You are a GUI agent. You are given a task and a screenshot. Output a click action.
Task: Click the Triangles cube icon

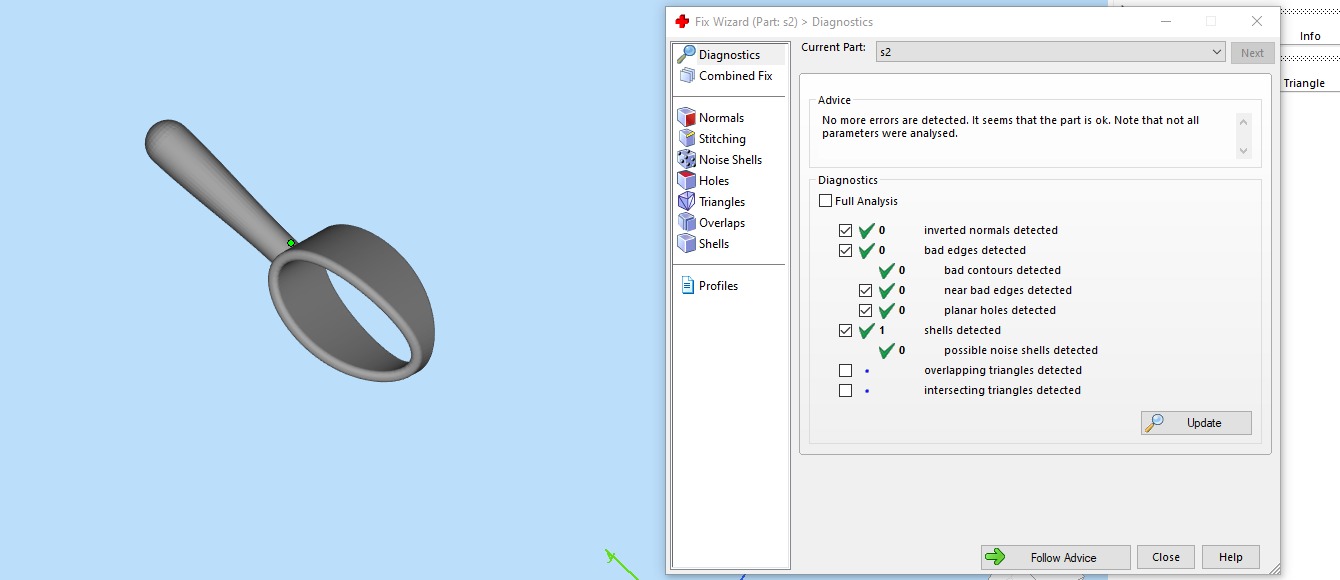pyautogui.click(x=686, y=201)
